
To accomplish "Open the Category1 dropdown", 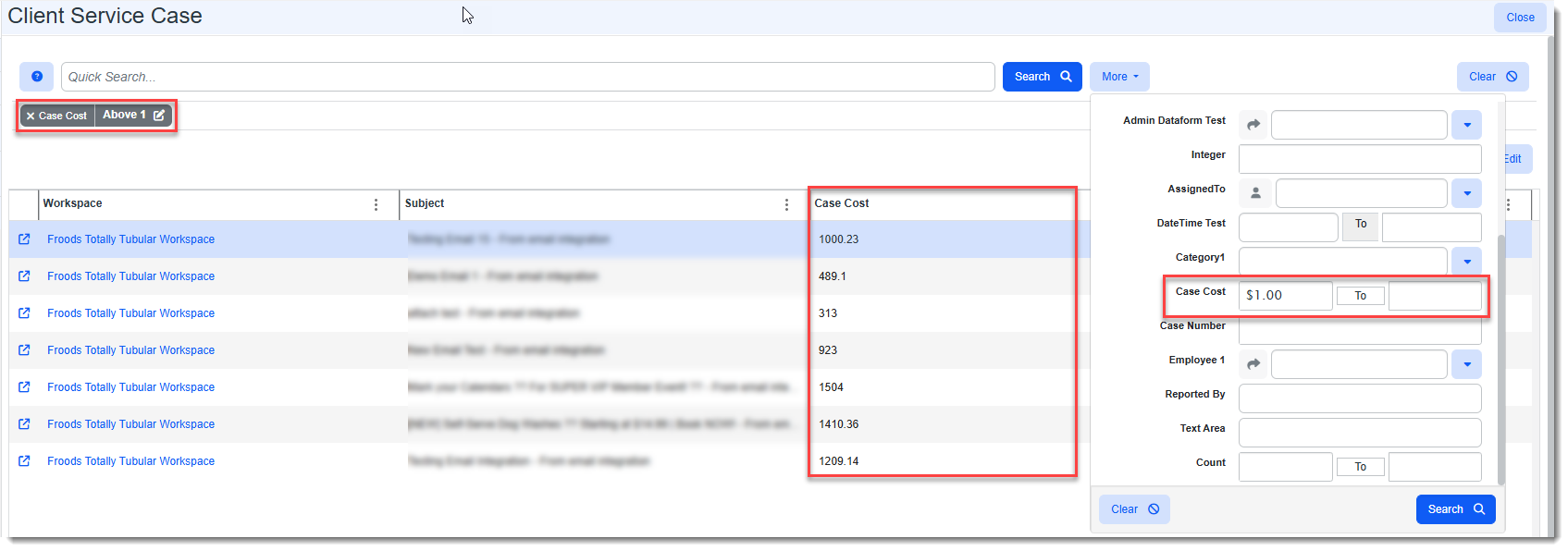I will coord(1466,262).
